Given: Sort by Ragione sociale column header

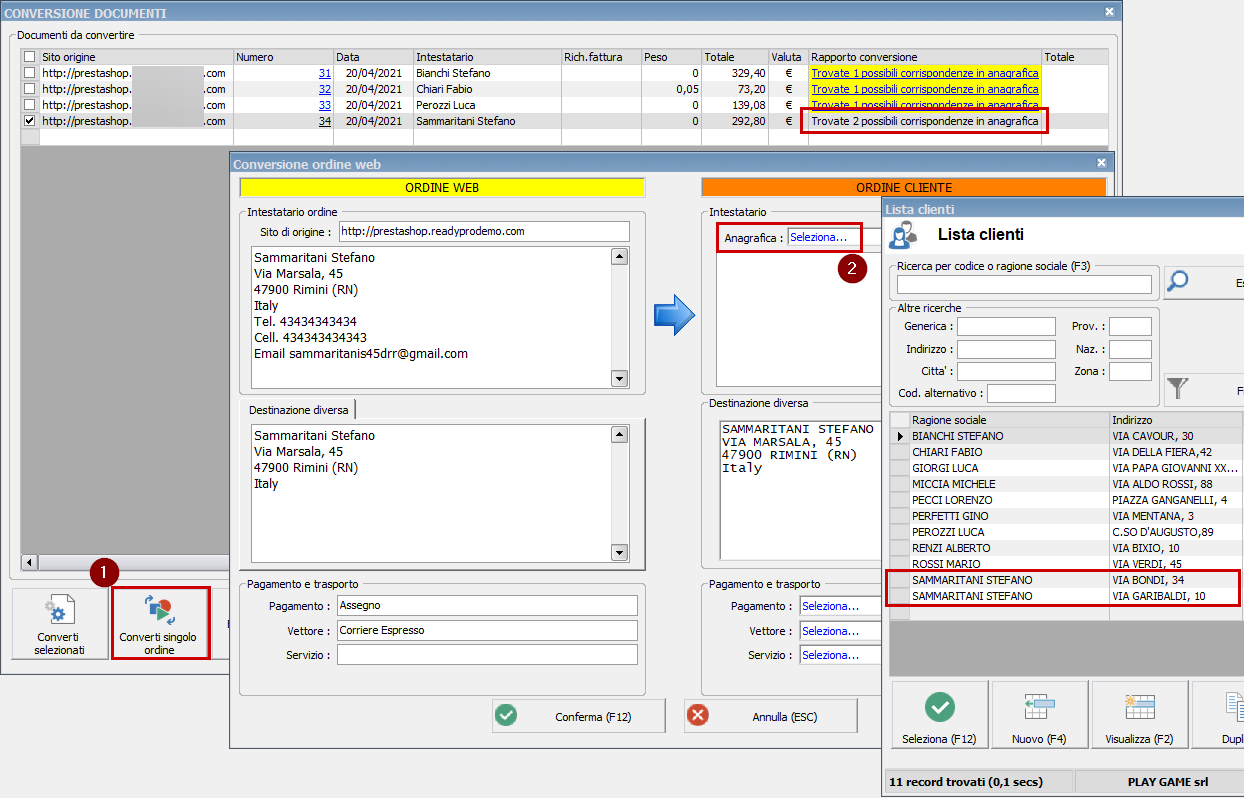Looking at the screenshot, I should point(1009,420).
